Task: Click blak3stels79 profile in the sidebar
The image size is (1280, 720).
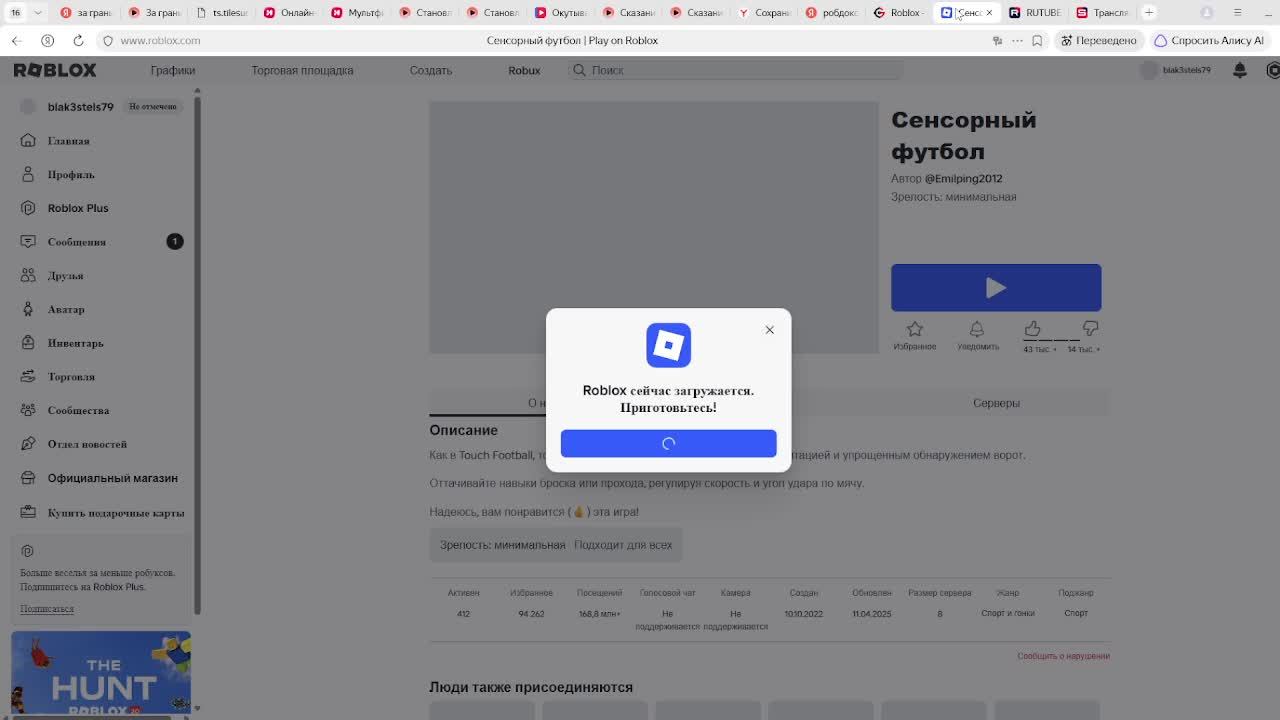Action: coord(80,107)
